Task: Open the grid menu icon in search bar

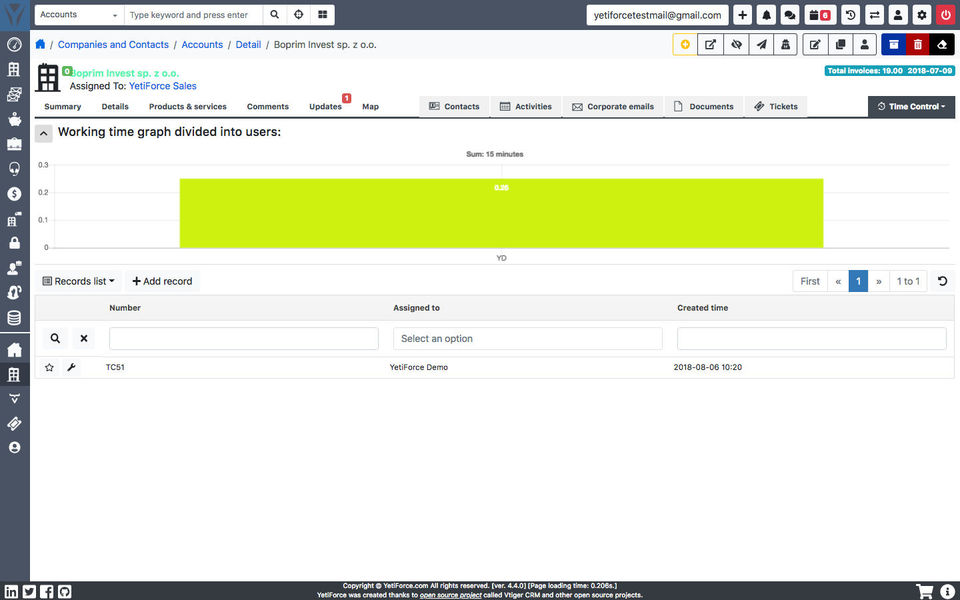Action: coord(323,15)
